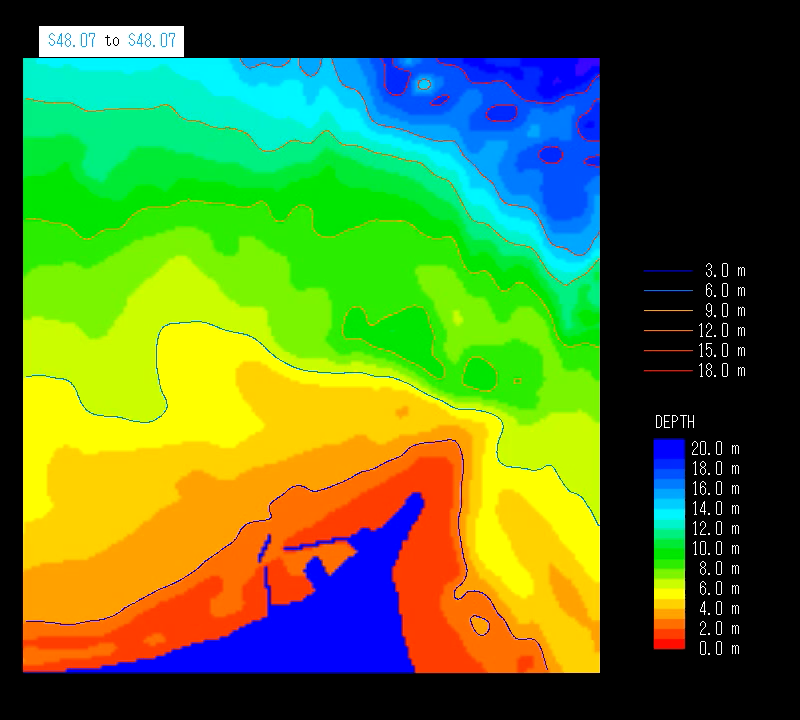This screenshot has width=800, height=720.
Task: Pick the cyan 14.0 m depth swatch
Action: 669,509
